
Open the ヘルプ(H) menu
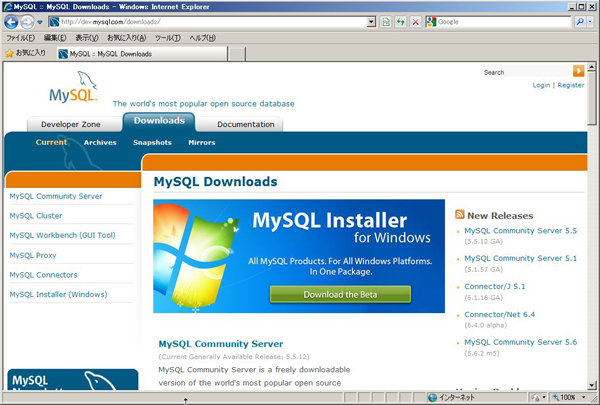tap(202, 38)
